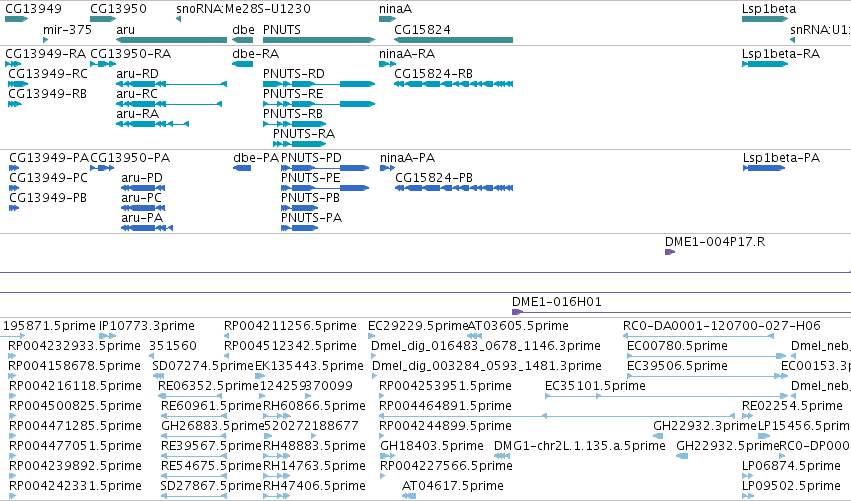Click the GH18403.5prime EST label
This screenshot has height=501, width=851.
click(x=431, y=446)
